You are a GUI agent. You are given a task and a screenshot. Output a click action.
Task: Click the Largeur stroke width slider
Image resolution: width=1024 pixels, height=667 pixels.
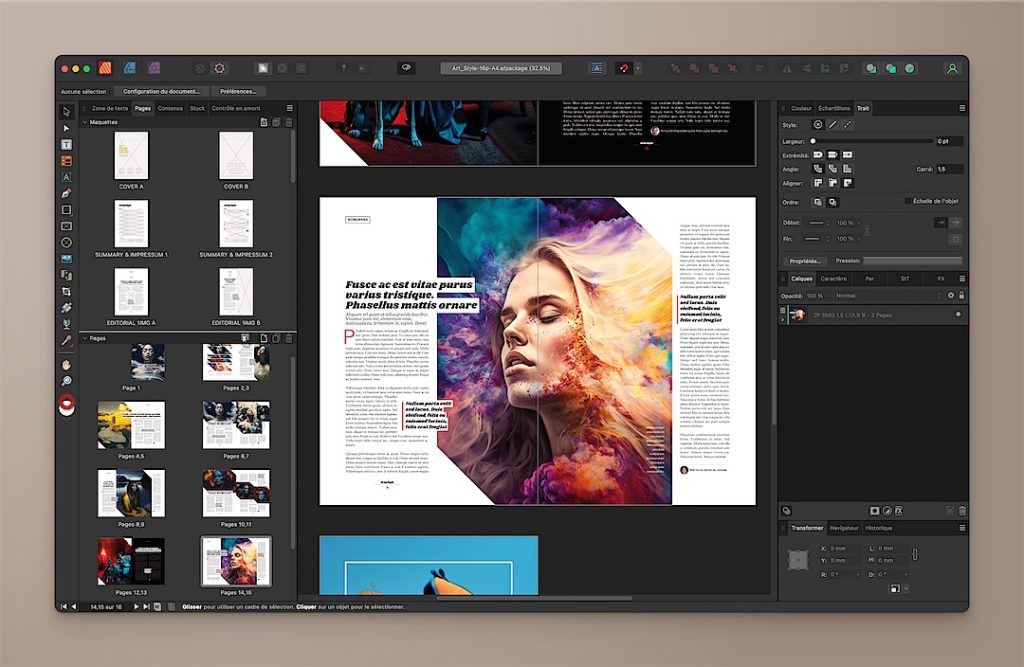pyautogui.click(x=870, y=141)
